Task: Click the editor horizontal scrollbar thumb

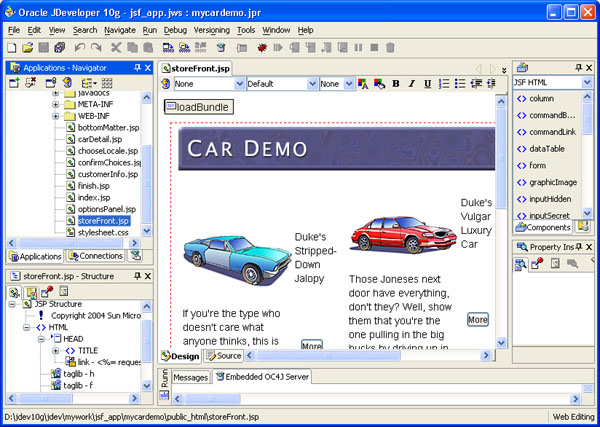Action: [x=328, y=356]
